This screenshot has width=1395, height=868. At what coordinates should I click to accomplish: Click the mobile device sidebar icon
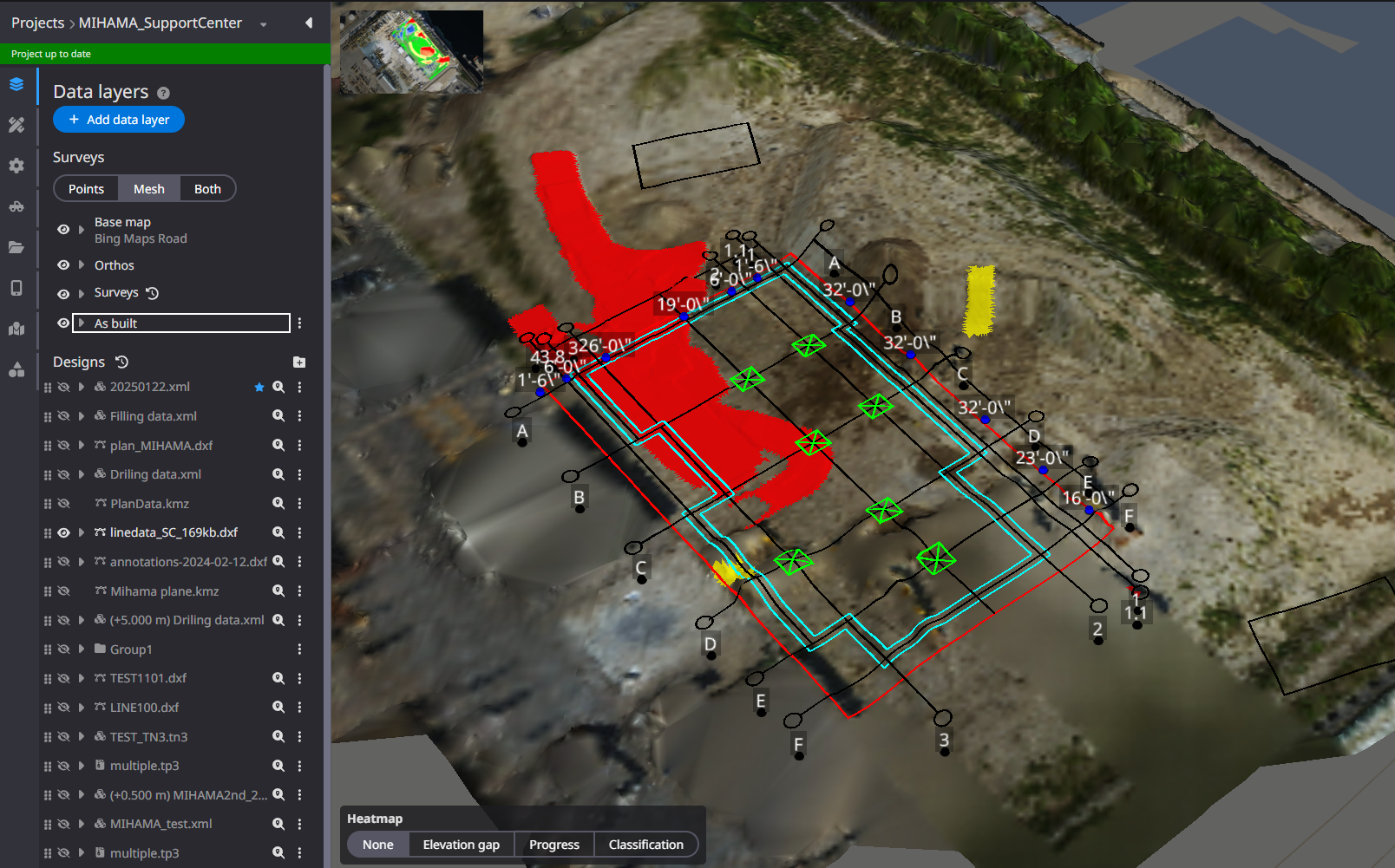point(16,288)
